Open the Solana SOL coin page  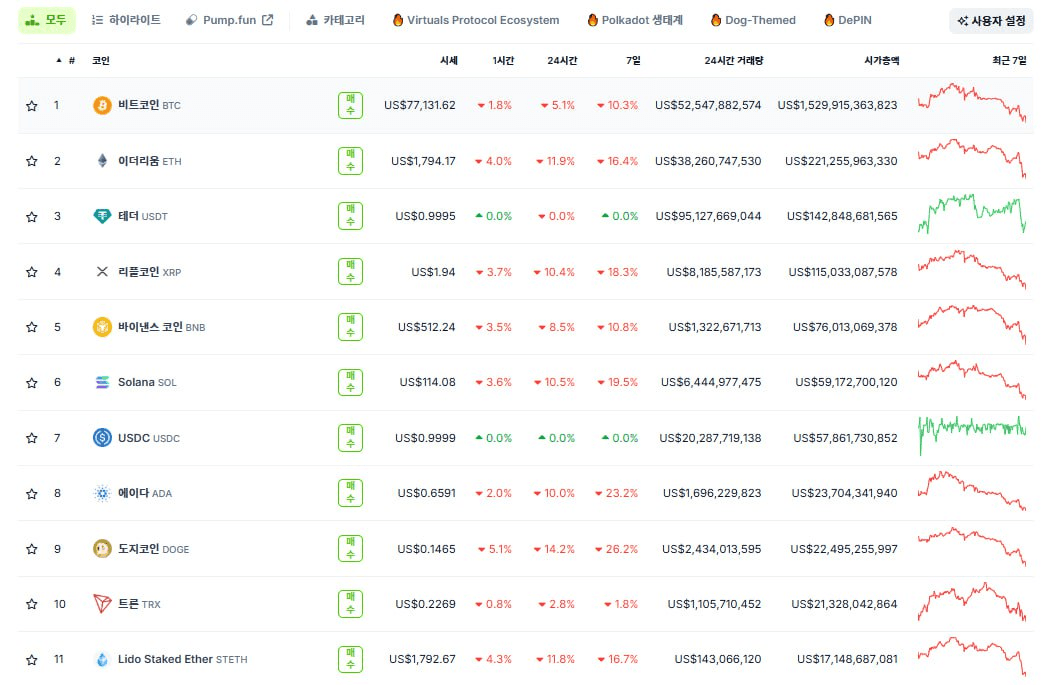[x=147, y=382]
